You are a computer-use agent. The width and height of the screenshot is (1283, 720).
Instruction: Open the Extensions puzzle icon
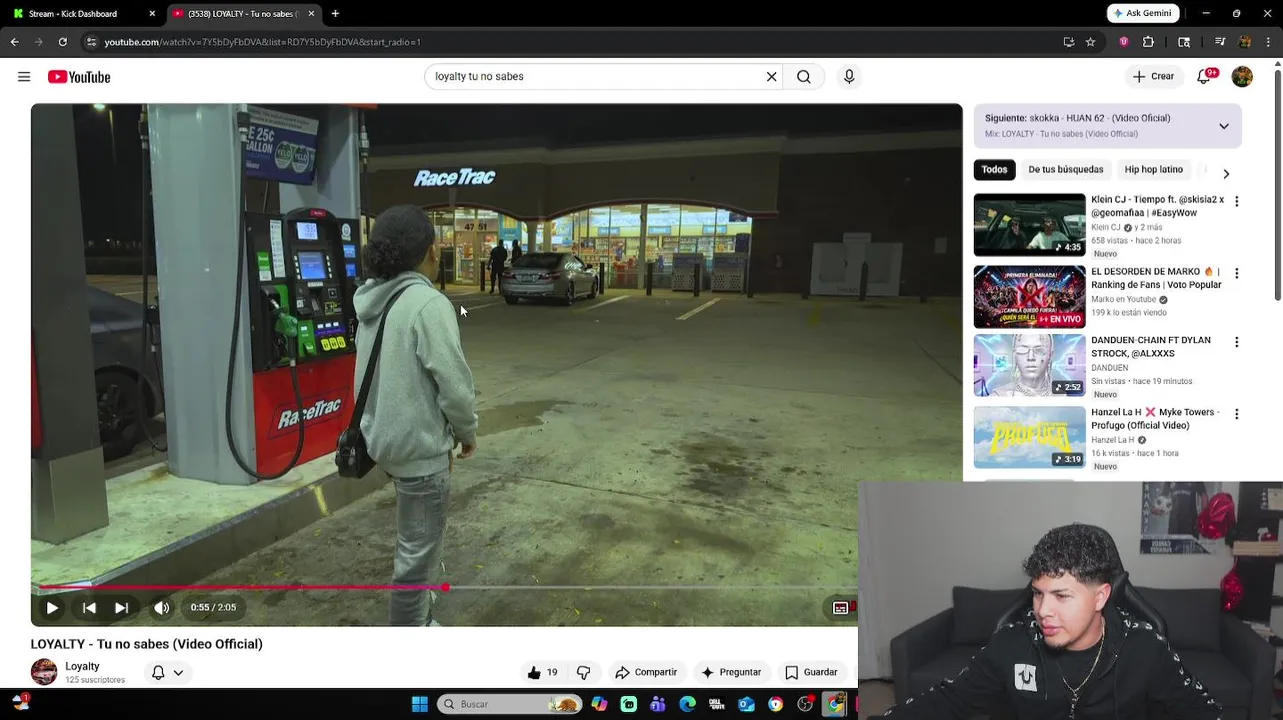click(1148, 42)
